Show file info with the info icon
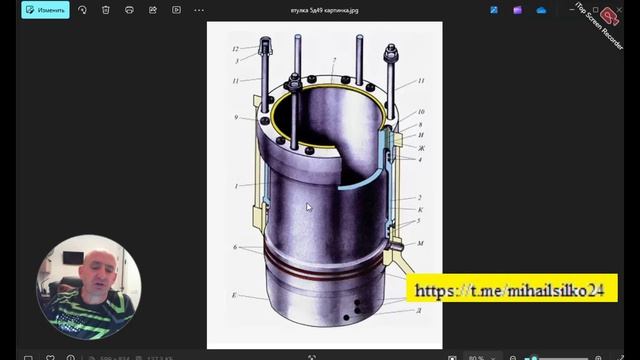 click(x=71, y=358)
